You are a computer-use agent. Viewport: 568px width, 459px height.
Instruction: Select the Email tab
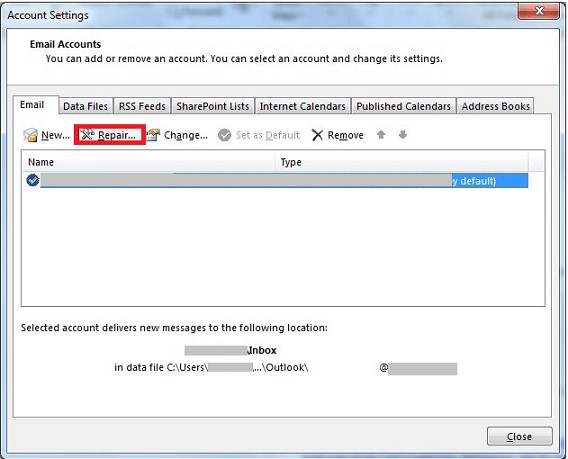(32, 105)
